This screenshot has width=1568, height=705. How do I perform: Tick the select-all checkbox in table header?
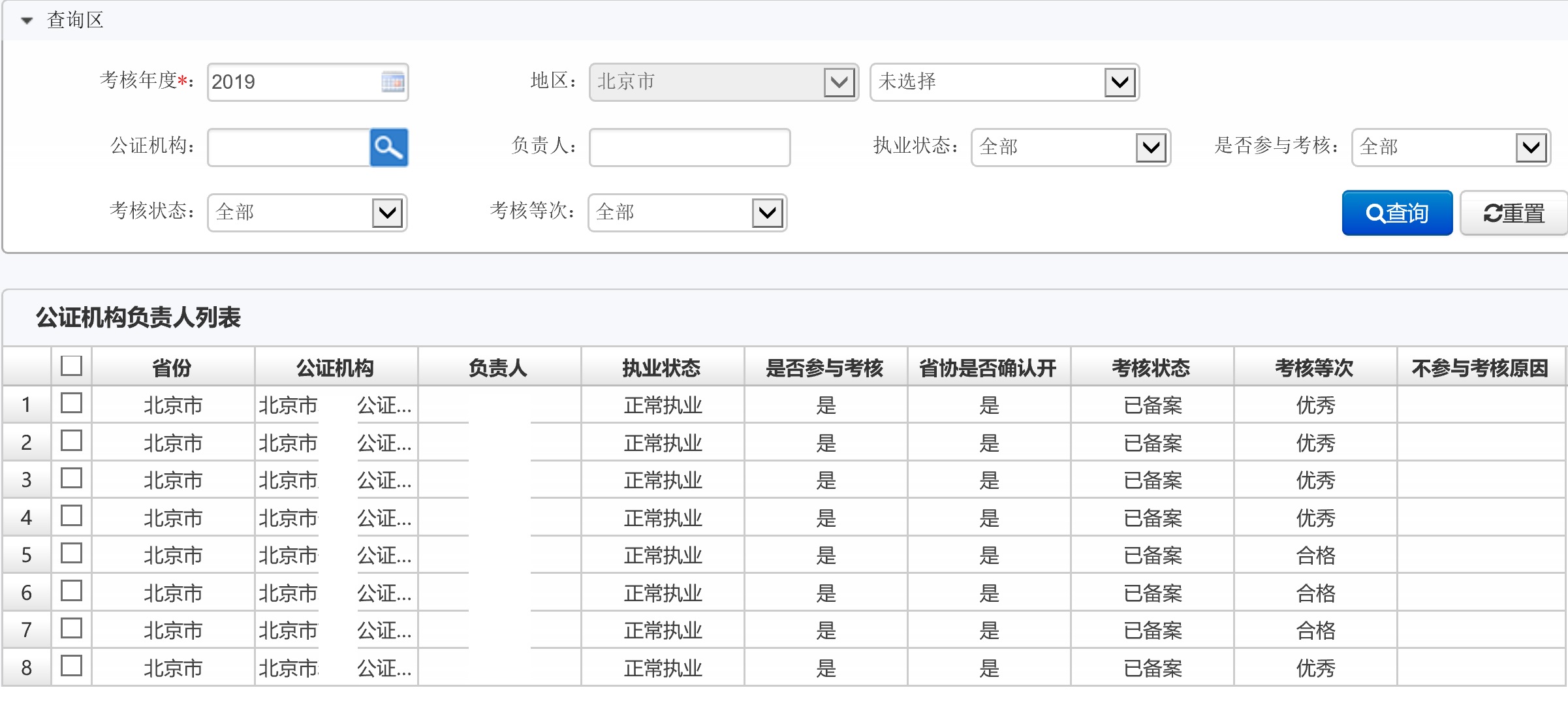point(71,366)
